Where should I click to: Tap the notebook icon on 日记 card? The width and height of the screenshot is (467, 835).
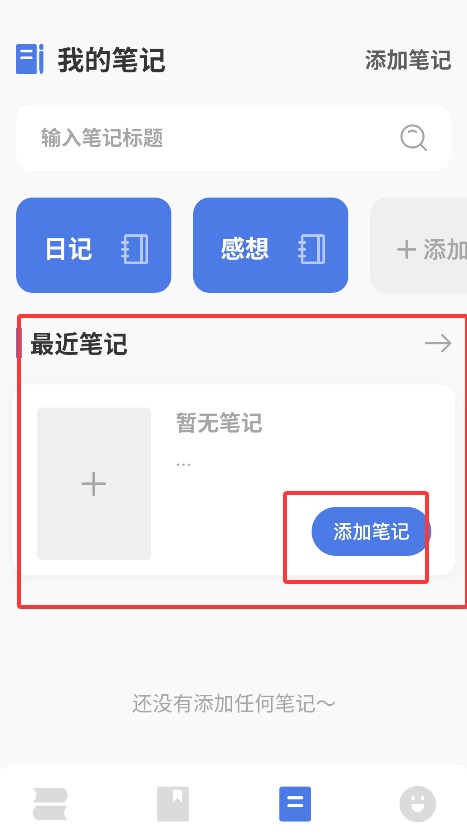[x=135, y=249]
